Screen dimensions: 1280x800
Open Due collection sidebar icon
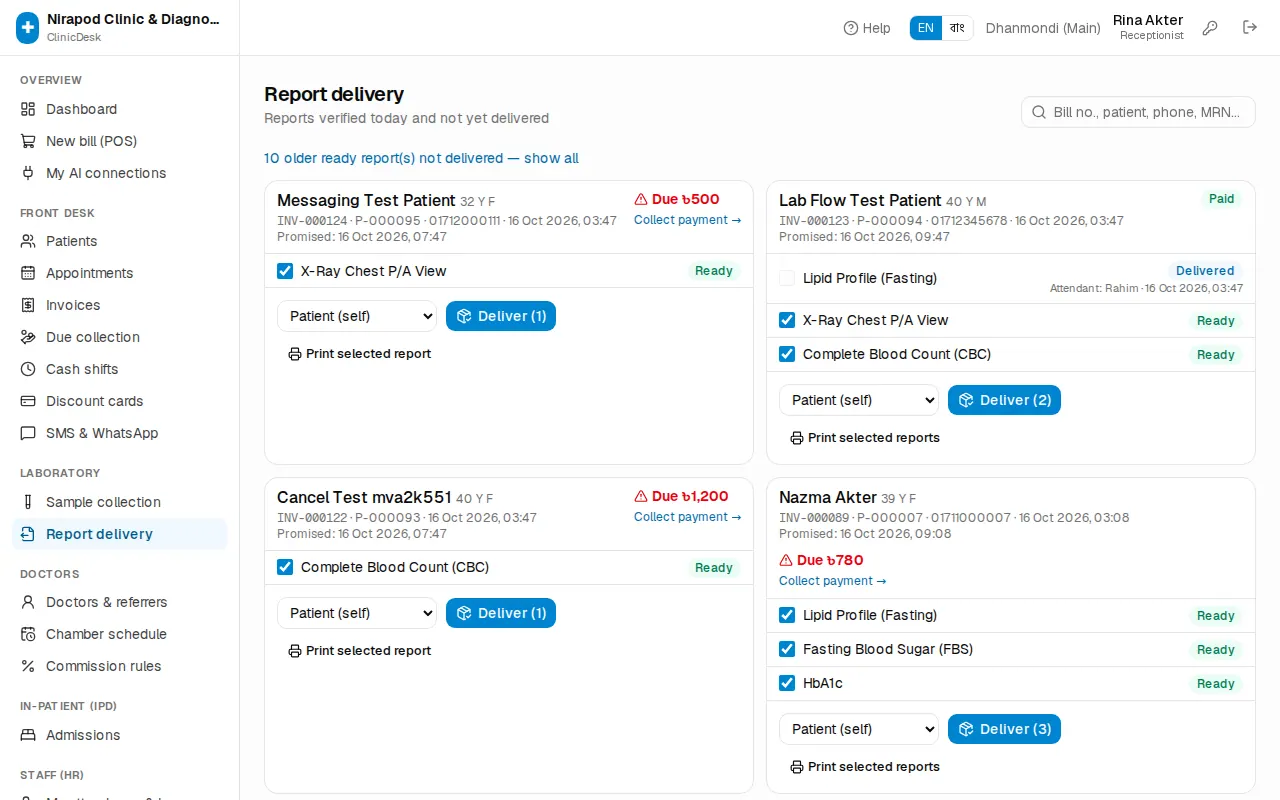point(28,337)
